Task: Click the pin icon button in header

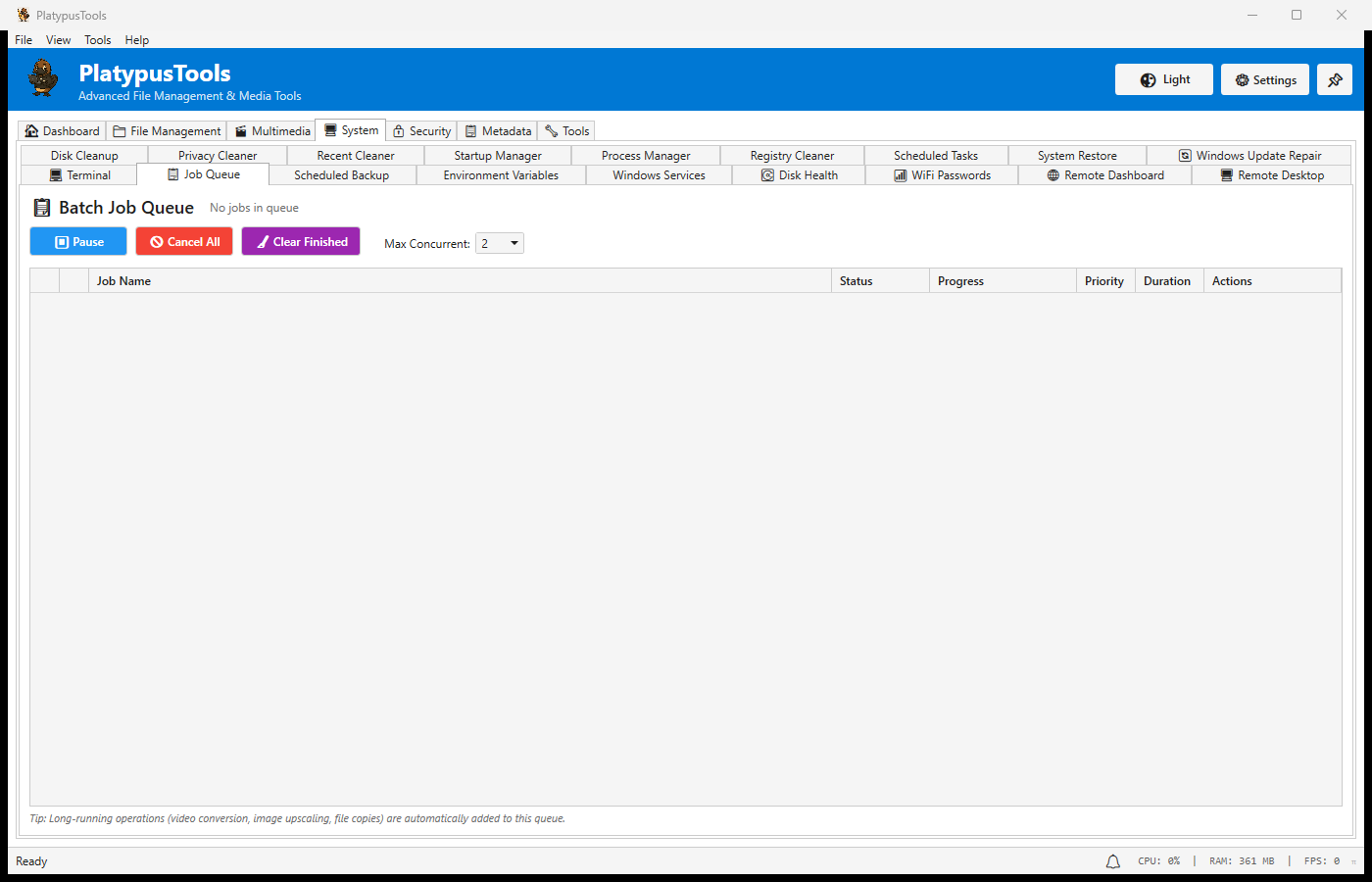Action: tap(1334, 80)
